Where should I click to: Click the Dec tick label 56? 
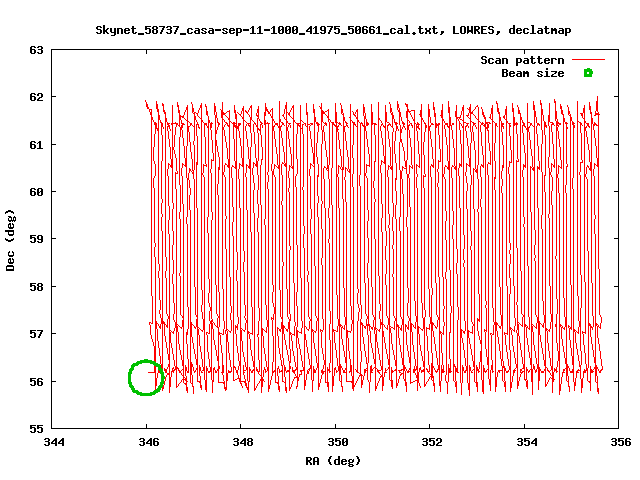click(36, 382)
